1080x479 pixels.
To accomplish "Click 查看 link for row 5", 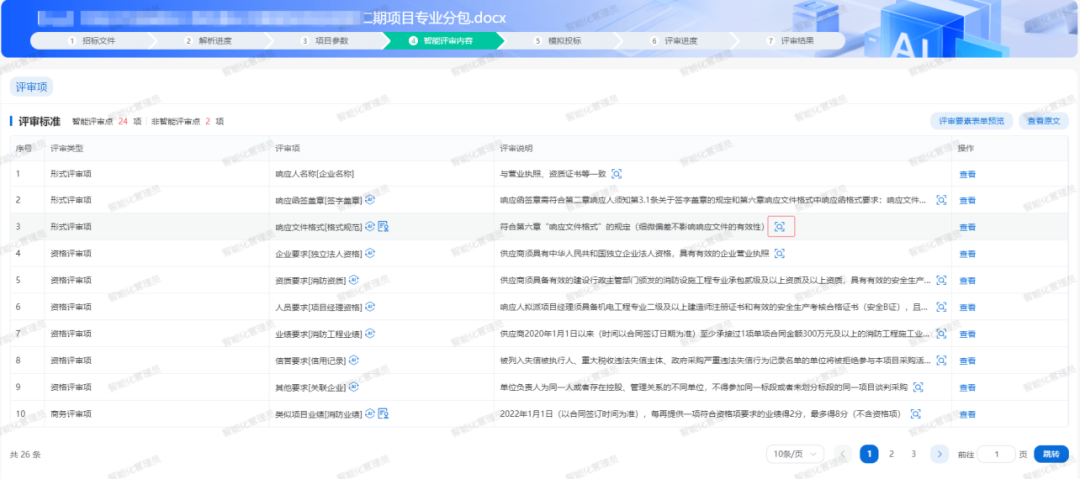I will (967, 281).
